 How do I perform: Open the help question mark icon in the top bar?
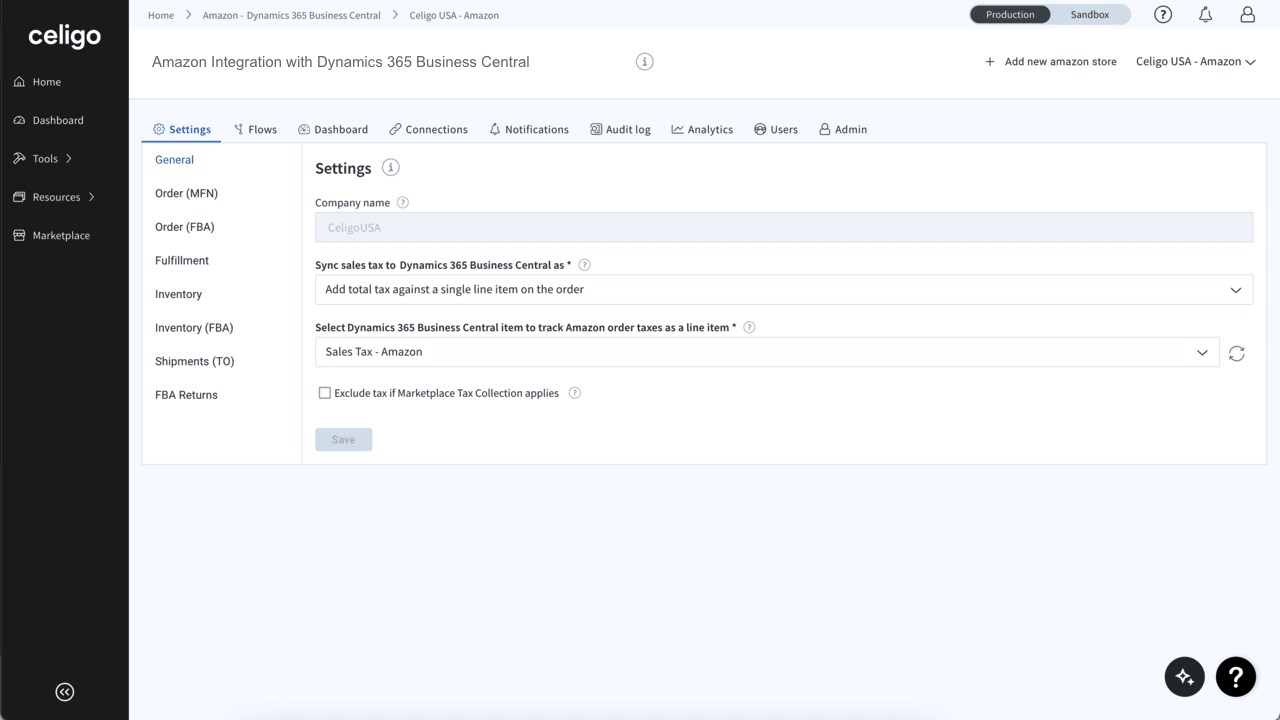tap(1163, 14)
